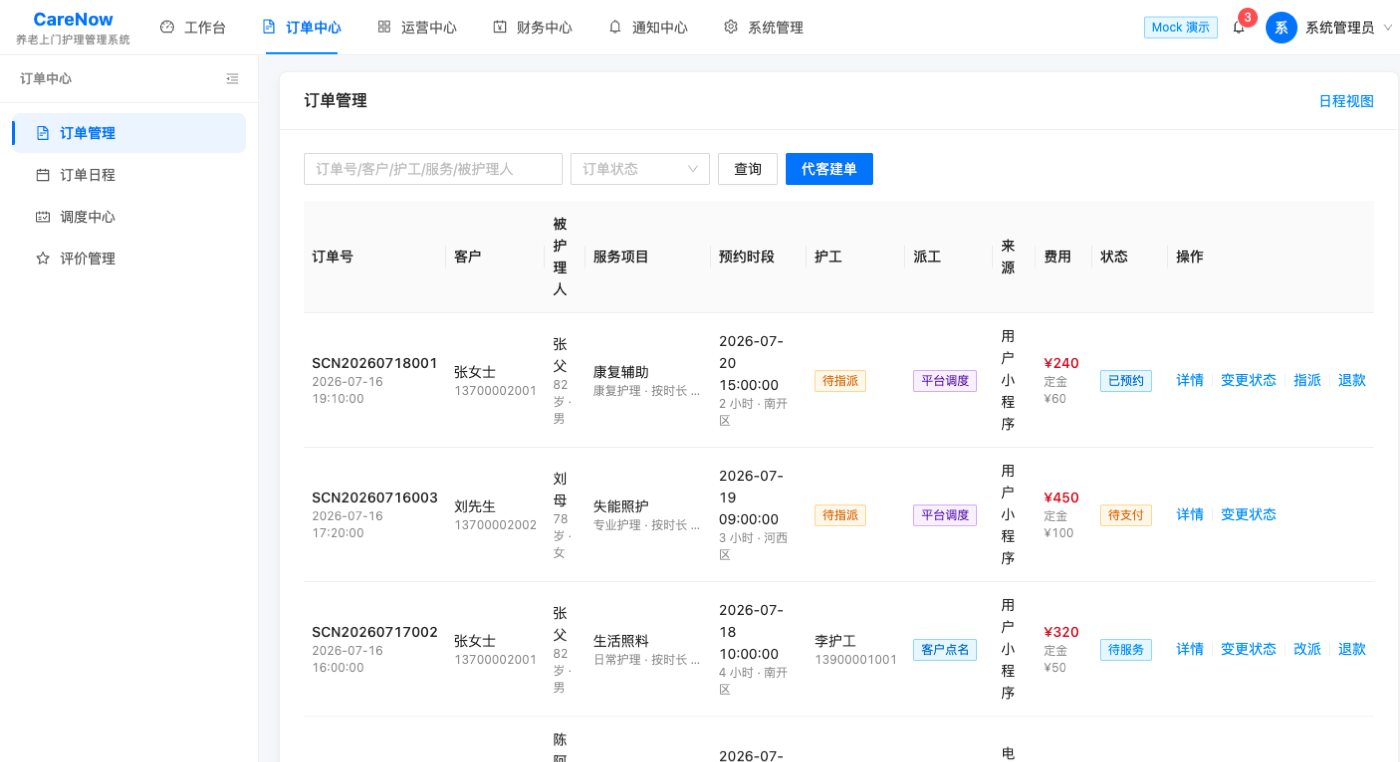1400x762 pixels.
Task: Click order number SCN20260717002
Action: 375,632
